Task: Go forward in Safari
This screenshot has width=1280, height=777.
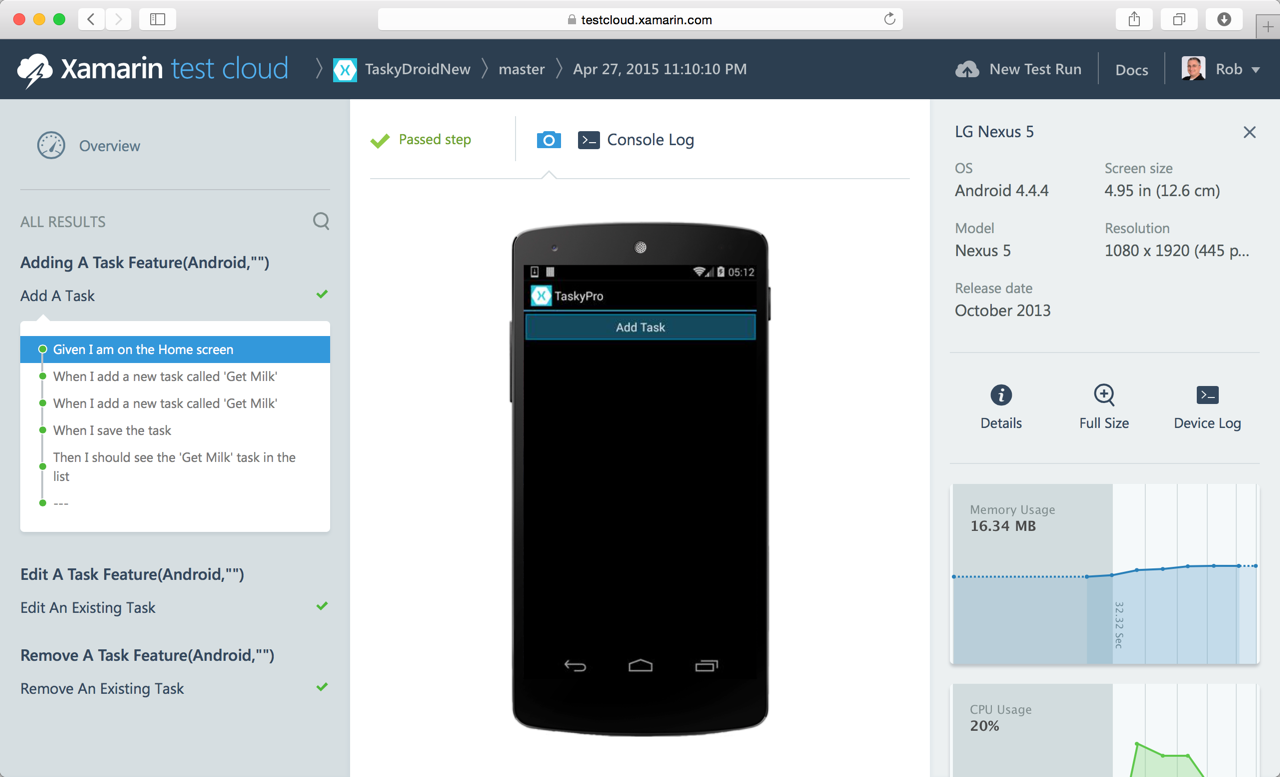Action: coord(118,19)
